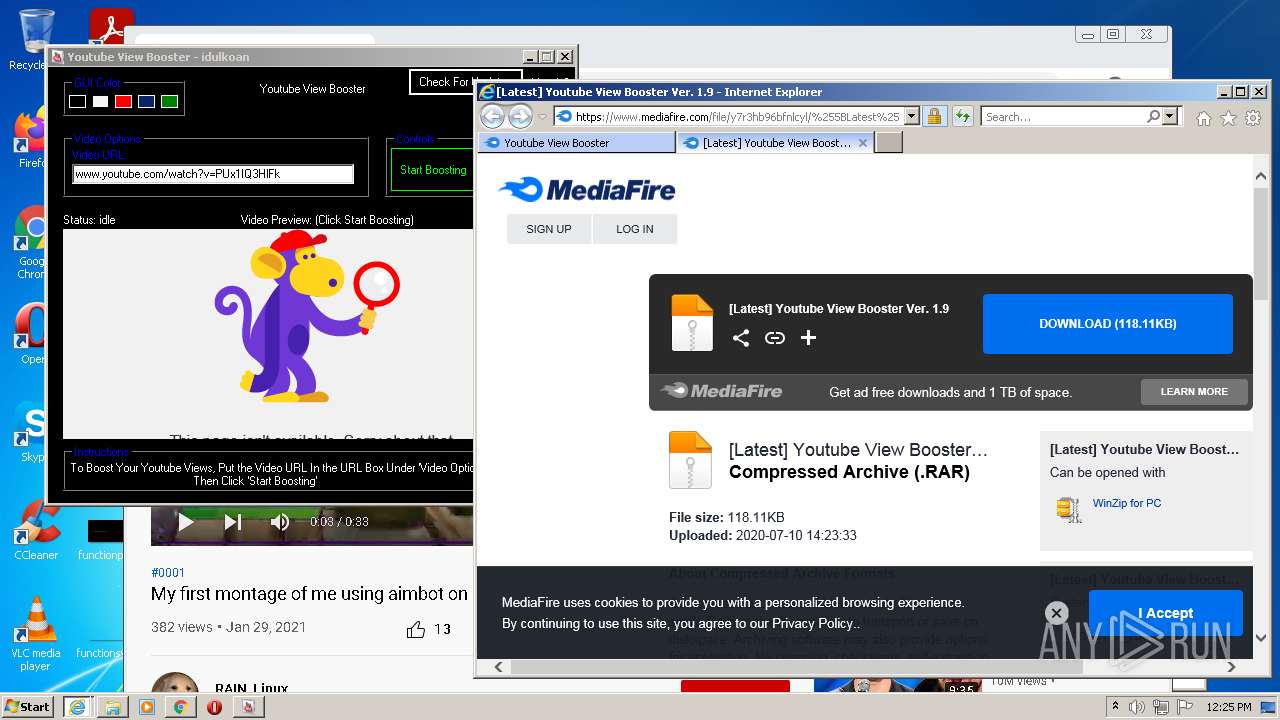
Task: Play the YouTube video
Action: [x=185, y=521]
